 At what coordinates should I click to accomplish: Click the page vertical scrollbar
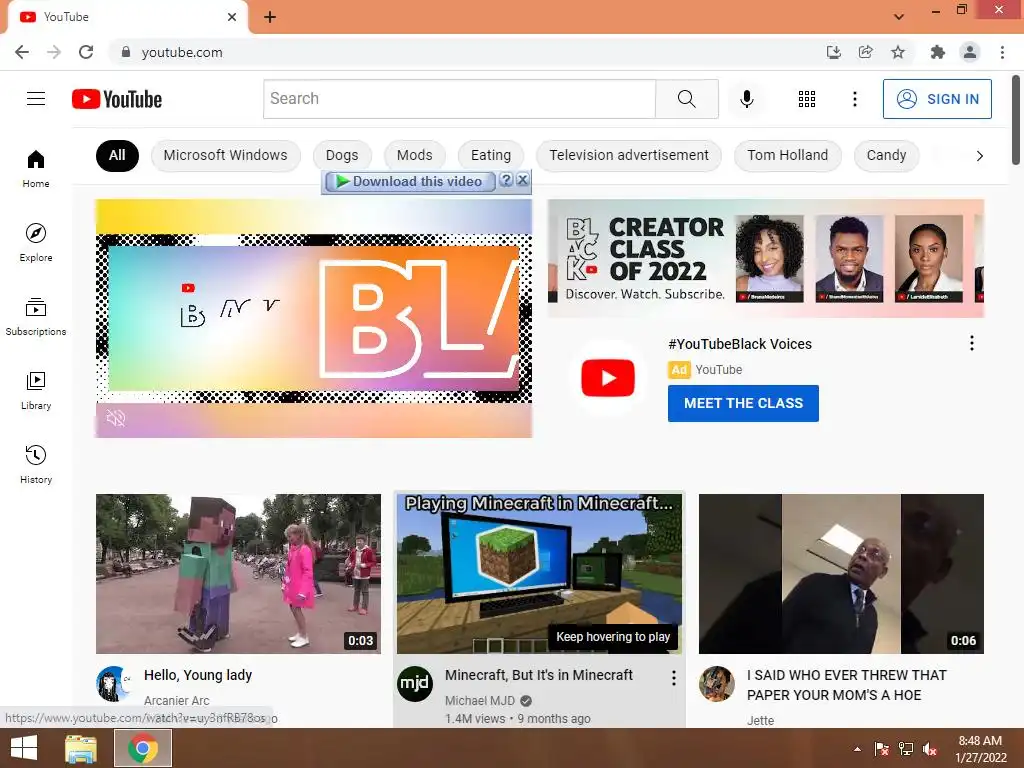(1016, 121)
